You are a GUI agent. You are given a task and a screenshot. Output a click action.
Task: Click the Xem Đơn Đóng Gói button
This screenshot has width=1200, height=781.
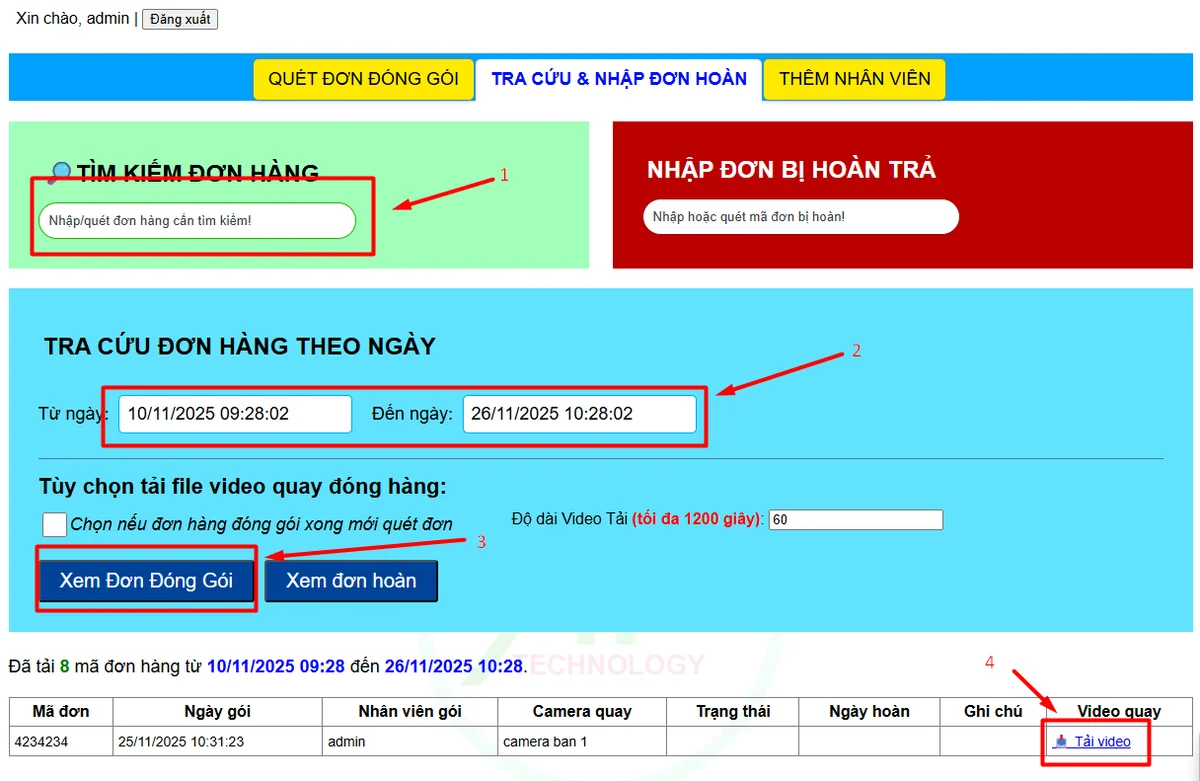pos(146,580)
